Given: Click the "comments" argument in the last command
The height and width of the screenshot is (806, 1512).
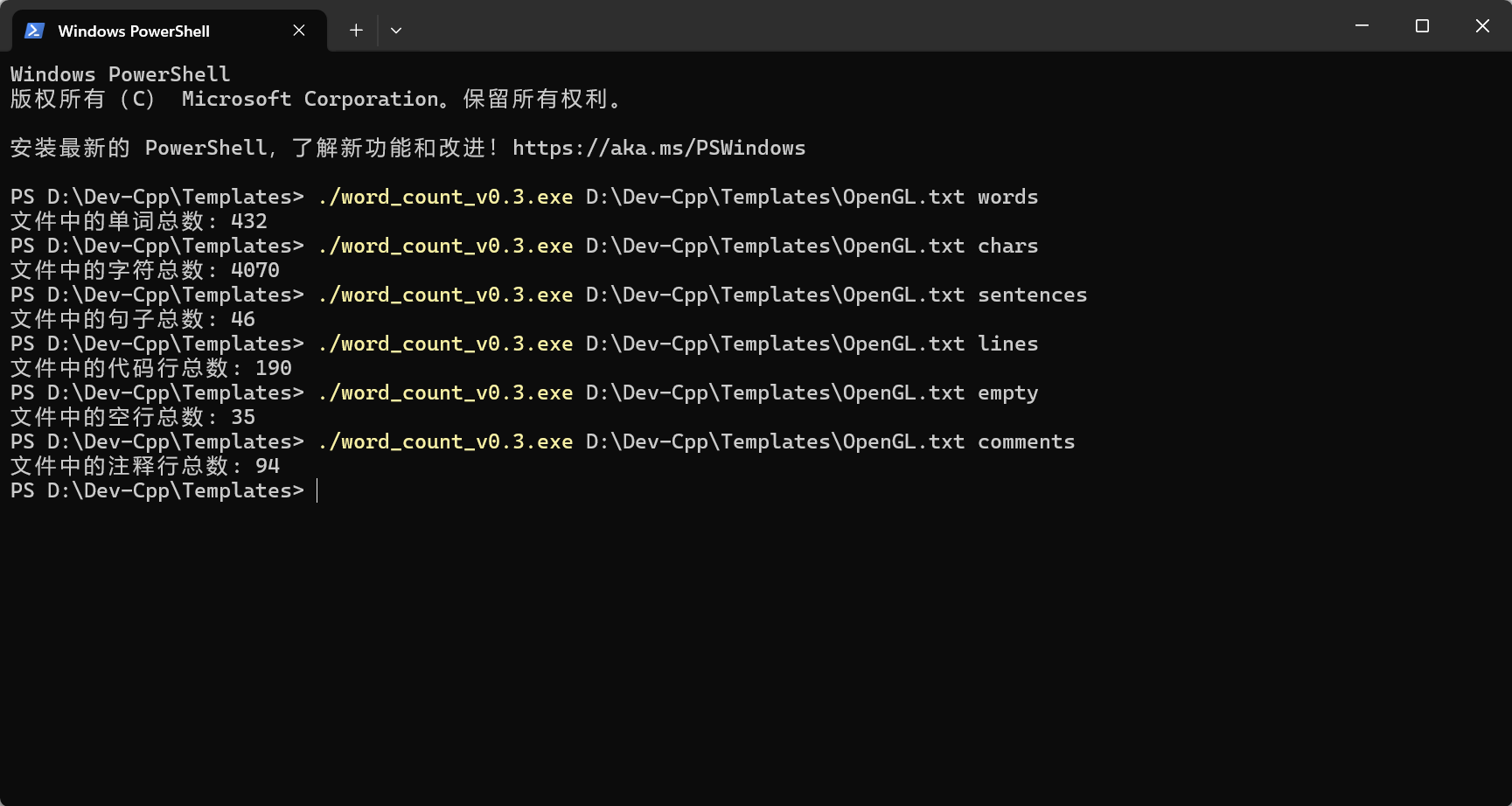Looking at the screenshot, I should [x=1026, y=442].
